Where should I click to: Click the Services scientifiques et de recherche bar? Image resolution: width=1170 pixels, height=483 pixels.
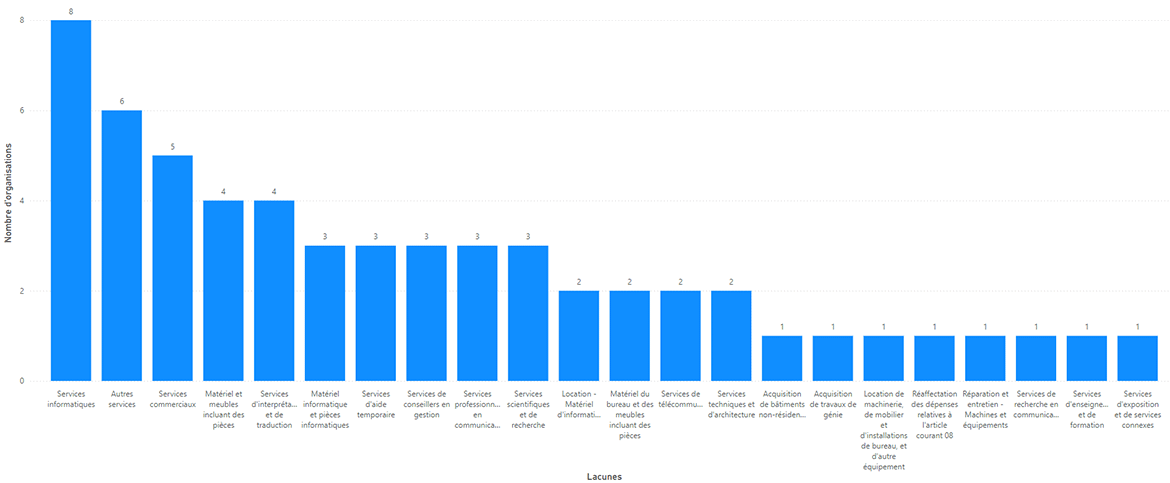coord(528,314)
